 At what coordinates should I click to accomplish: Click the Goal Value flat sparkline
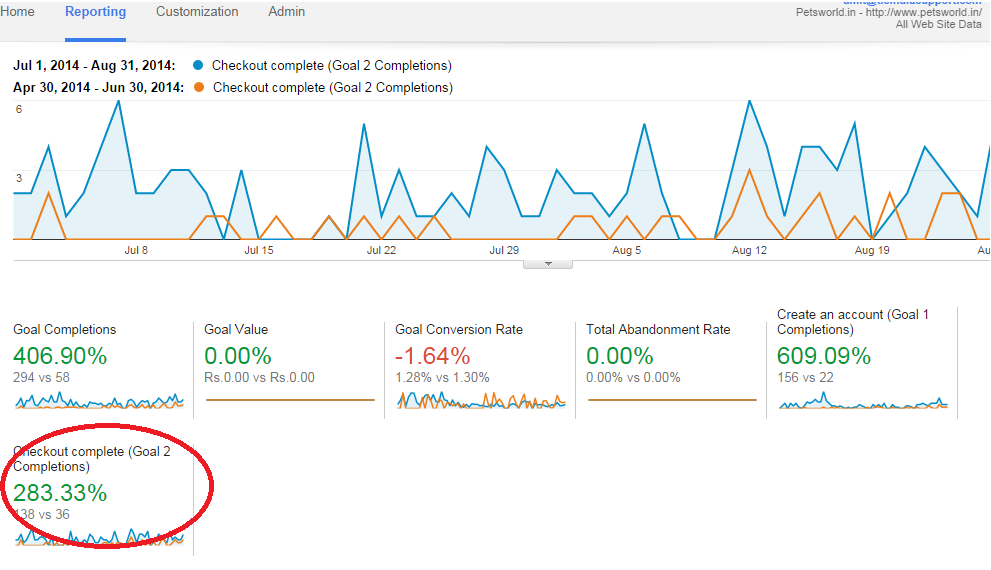[x=290, y=400]
